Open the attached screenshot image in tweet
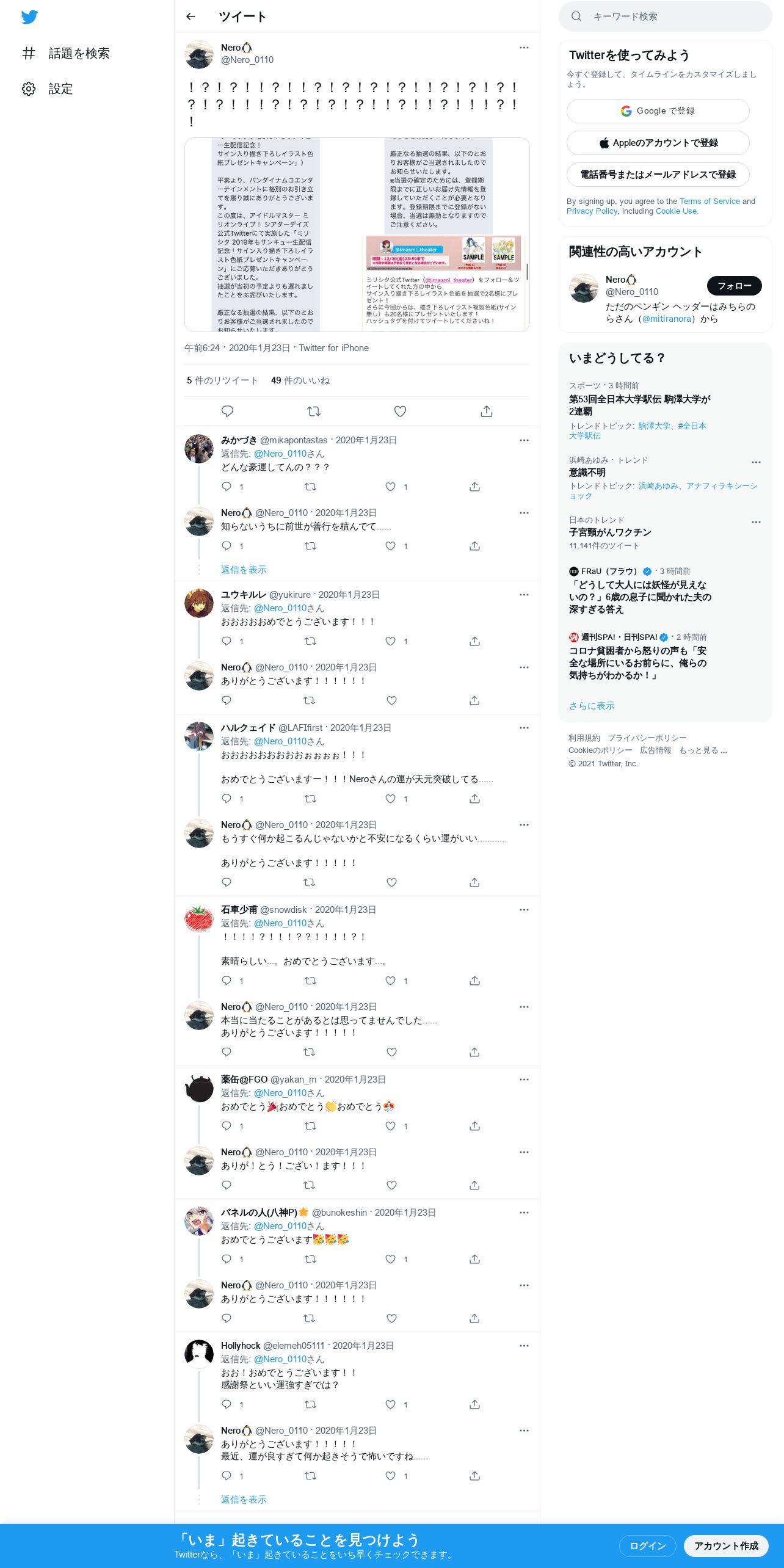The image size is (784, 1568). click(x=357, y=234)
